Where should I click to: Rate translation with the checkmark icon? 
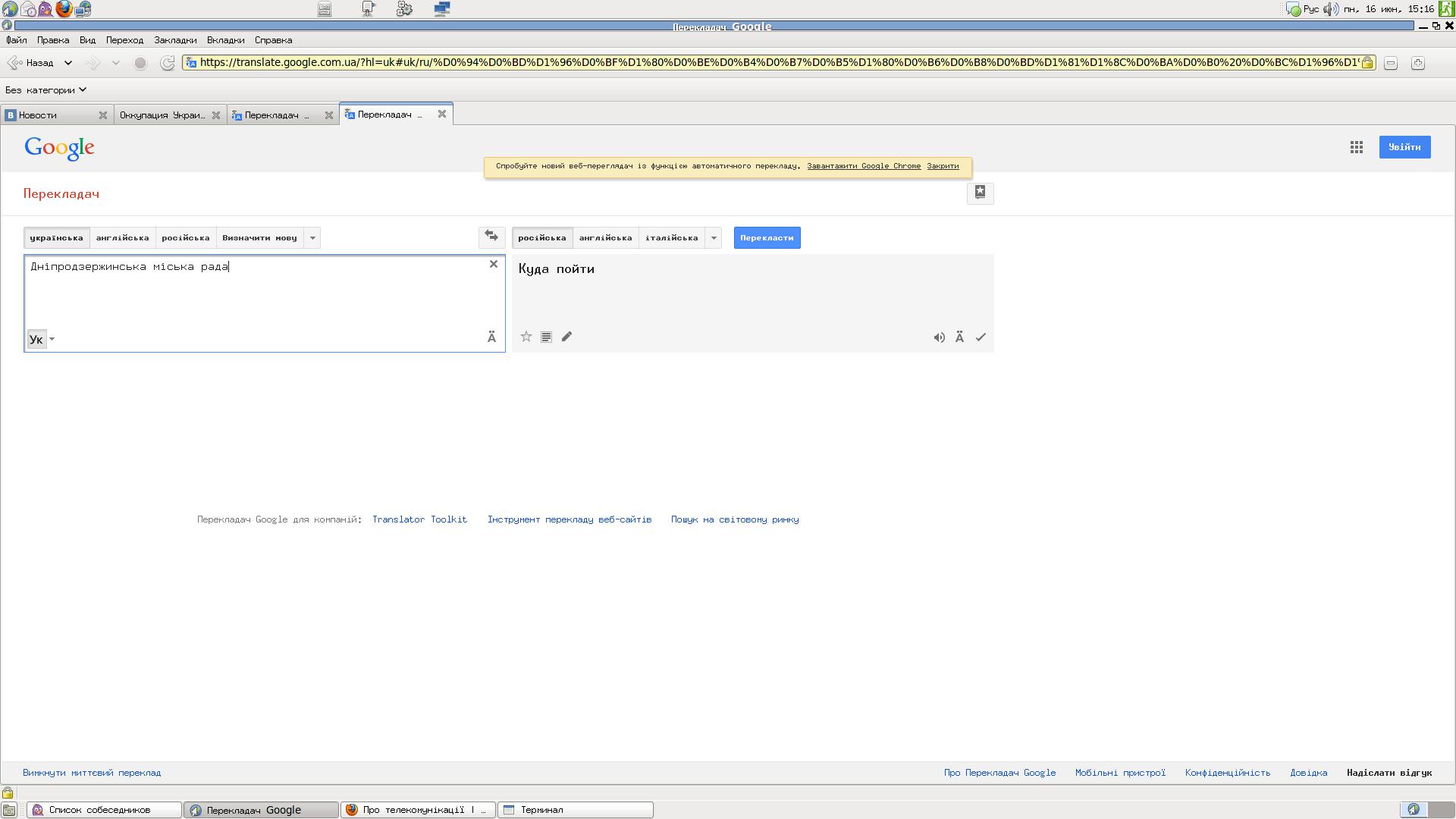click(981, 337)
